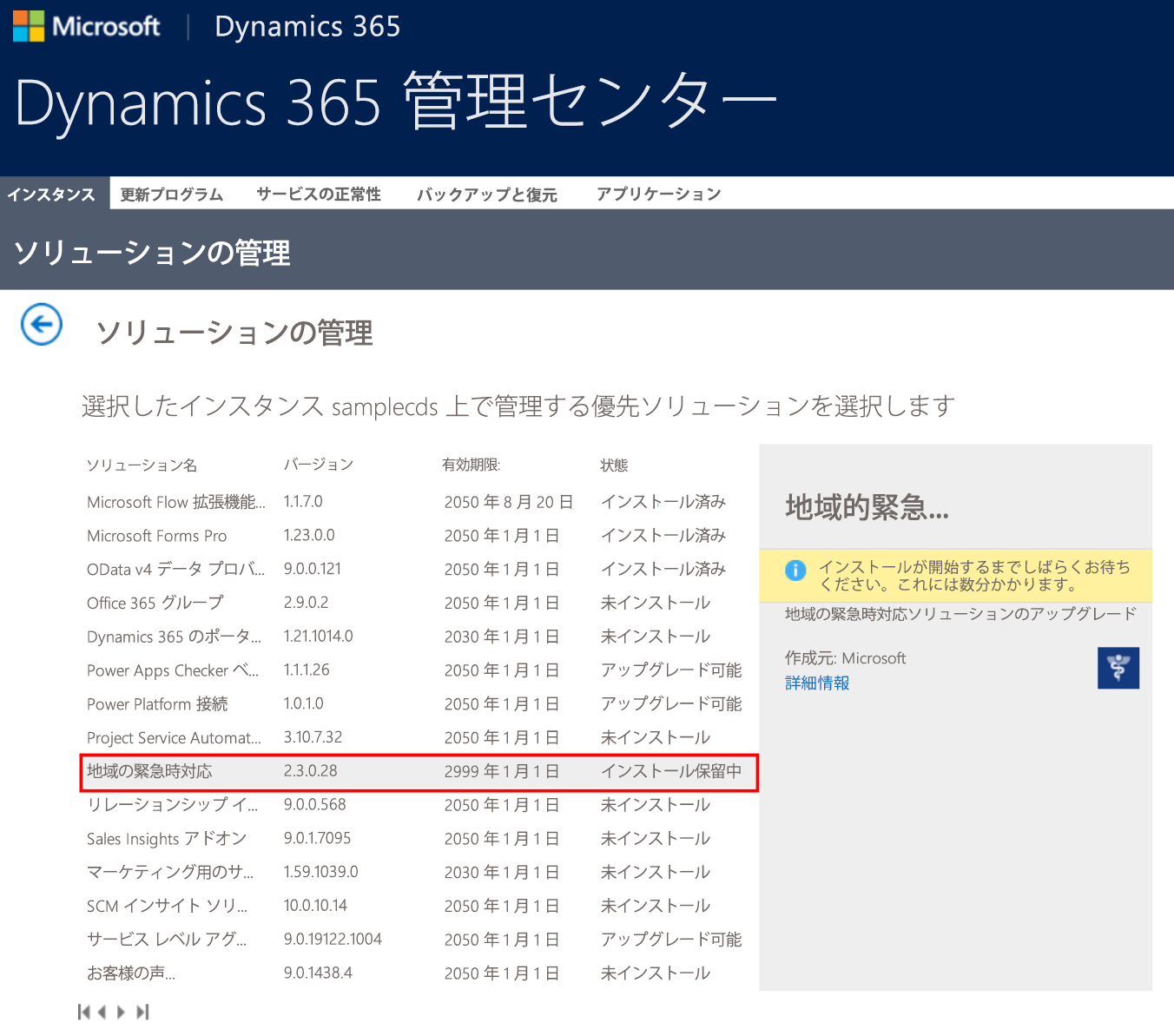Select Project Service Automat row

click(419, 737)
